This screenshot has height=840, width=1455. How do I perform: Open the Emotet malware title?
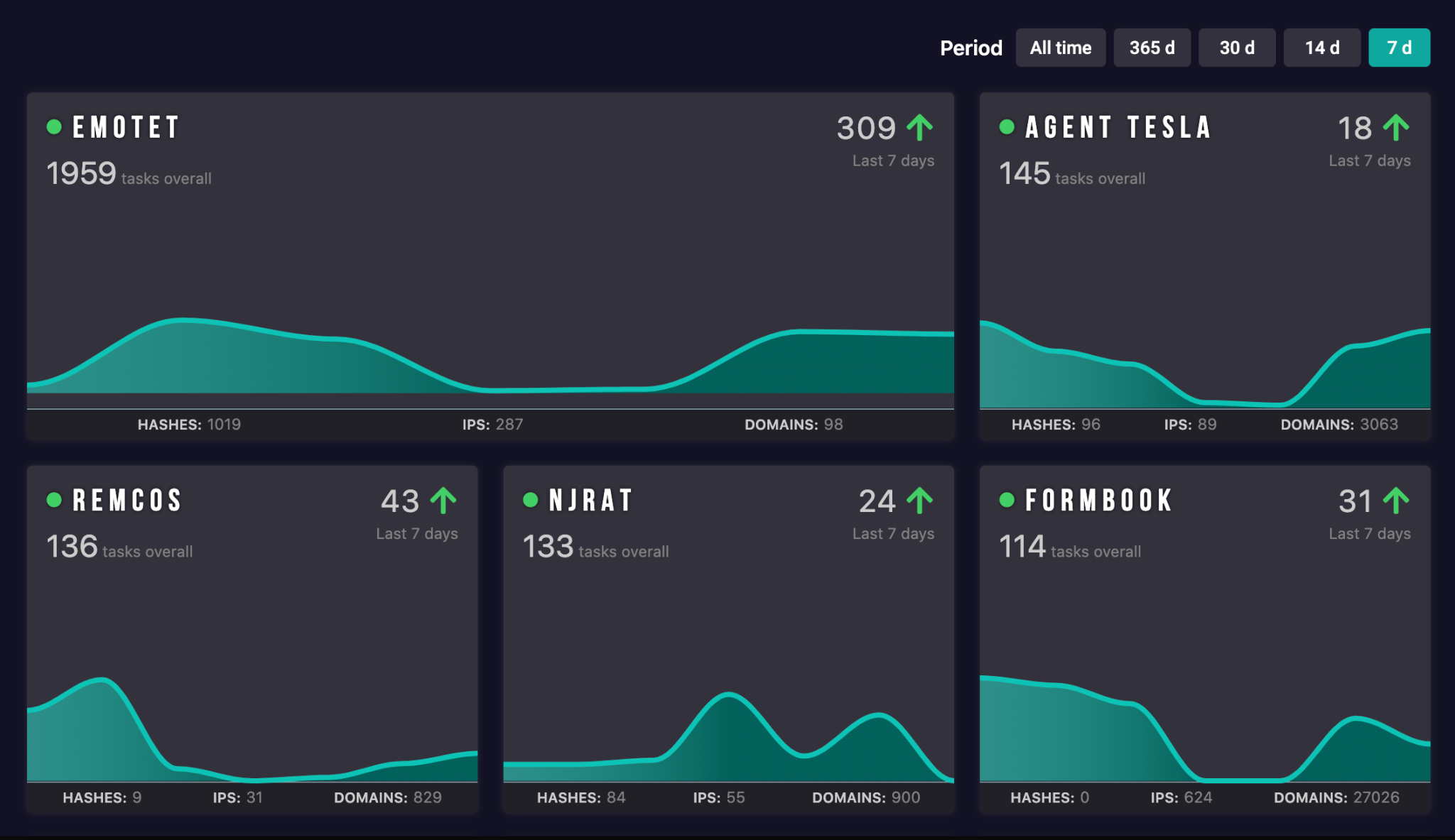click(126, 128)
